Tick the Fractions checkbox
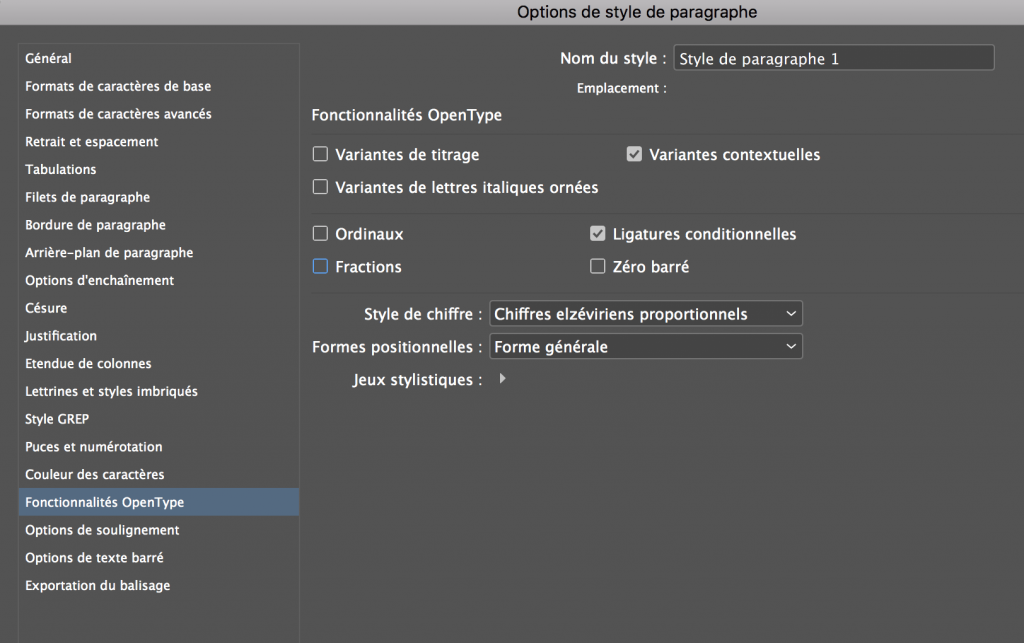Screen dimensions: 1024x643 [321, 267]
